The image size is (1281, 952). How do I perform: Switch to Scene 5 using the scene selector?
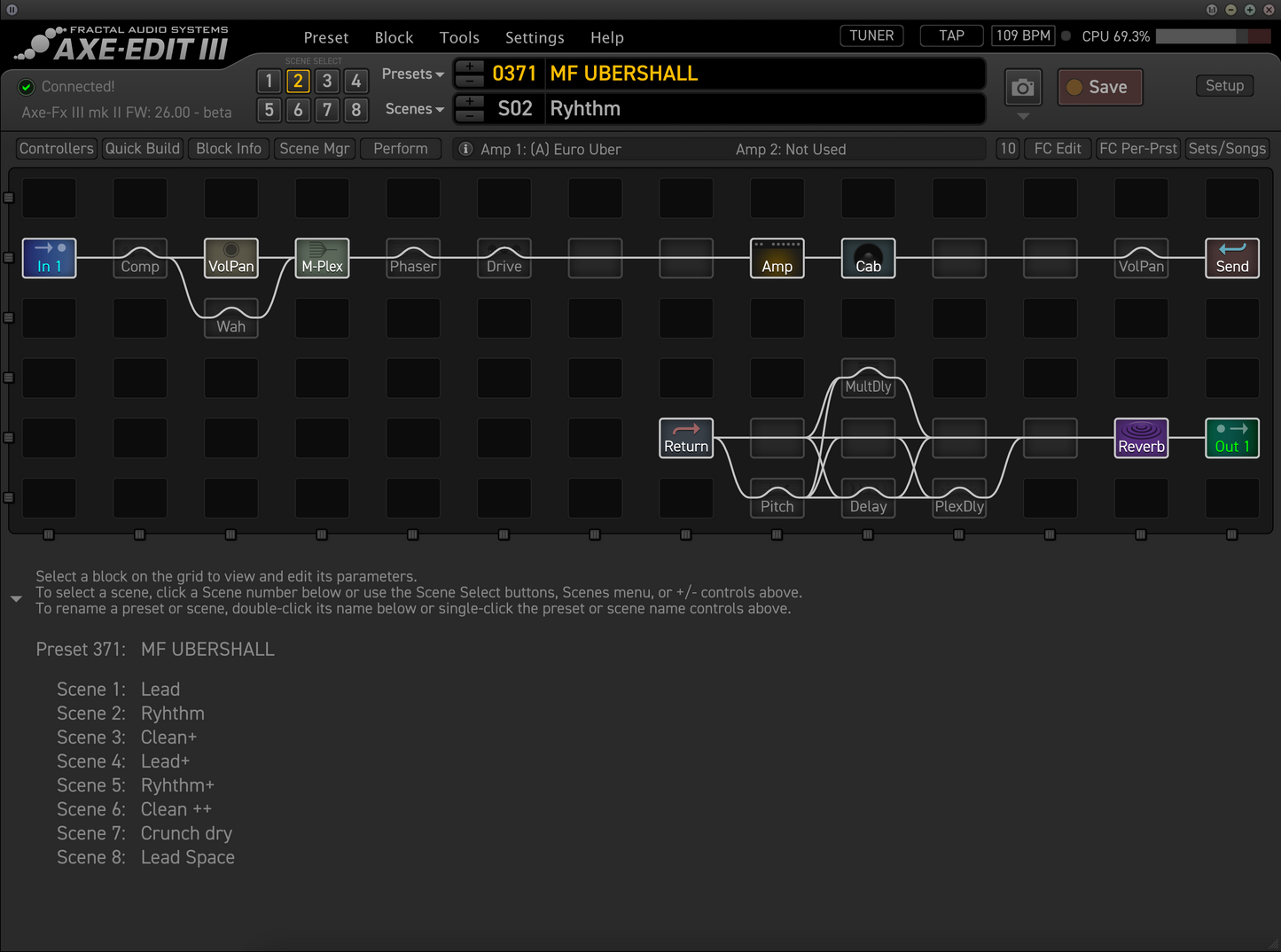(x=269, y=110)
